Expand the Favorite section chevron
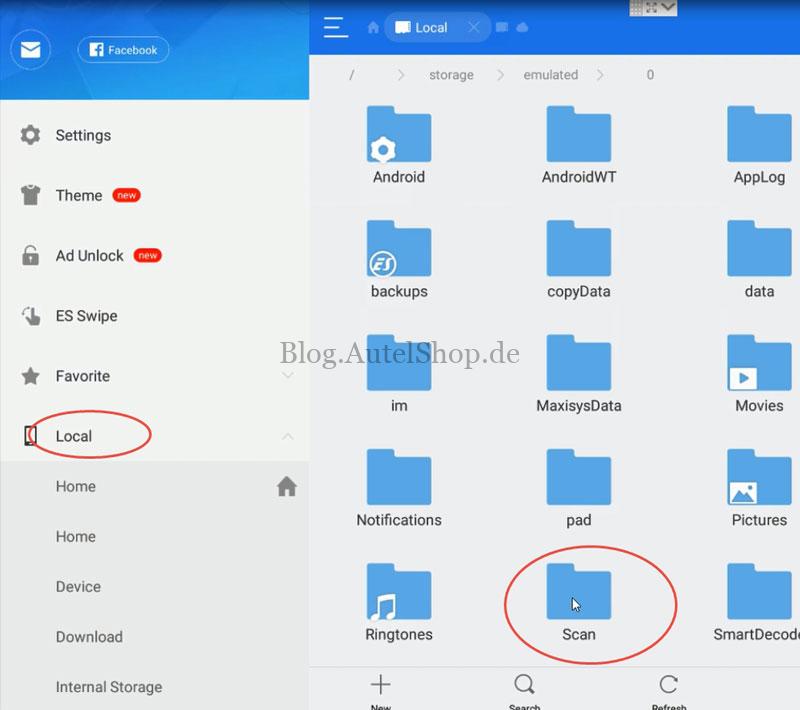Screen dimensions: 800x710 287,376
